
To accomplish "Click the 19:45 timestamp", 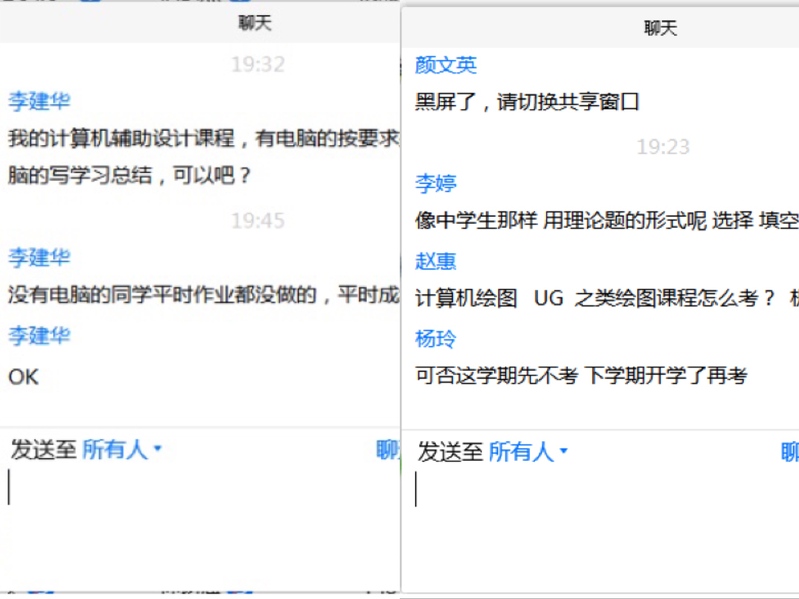I will [x=258, y=220].
